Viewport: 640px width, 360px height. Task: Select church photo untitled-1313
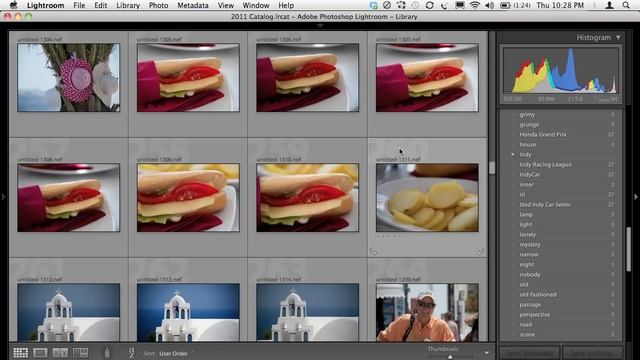point(188,312)
